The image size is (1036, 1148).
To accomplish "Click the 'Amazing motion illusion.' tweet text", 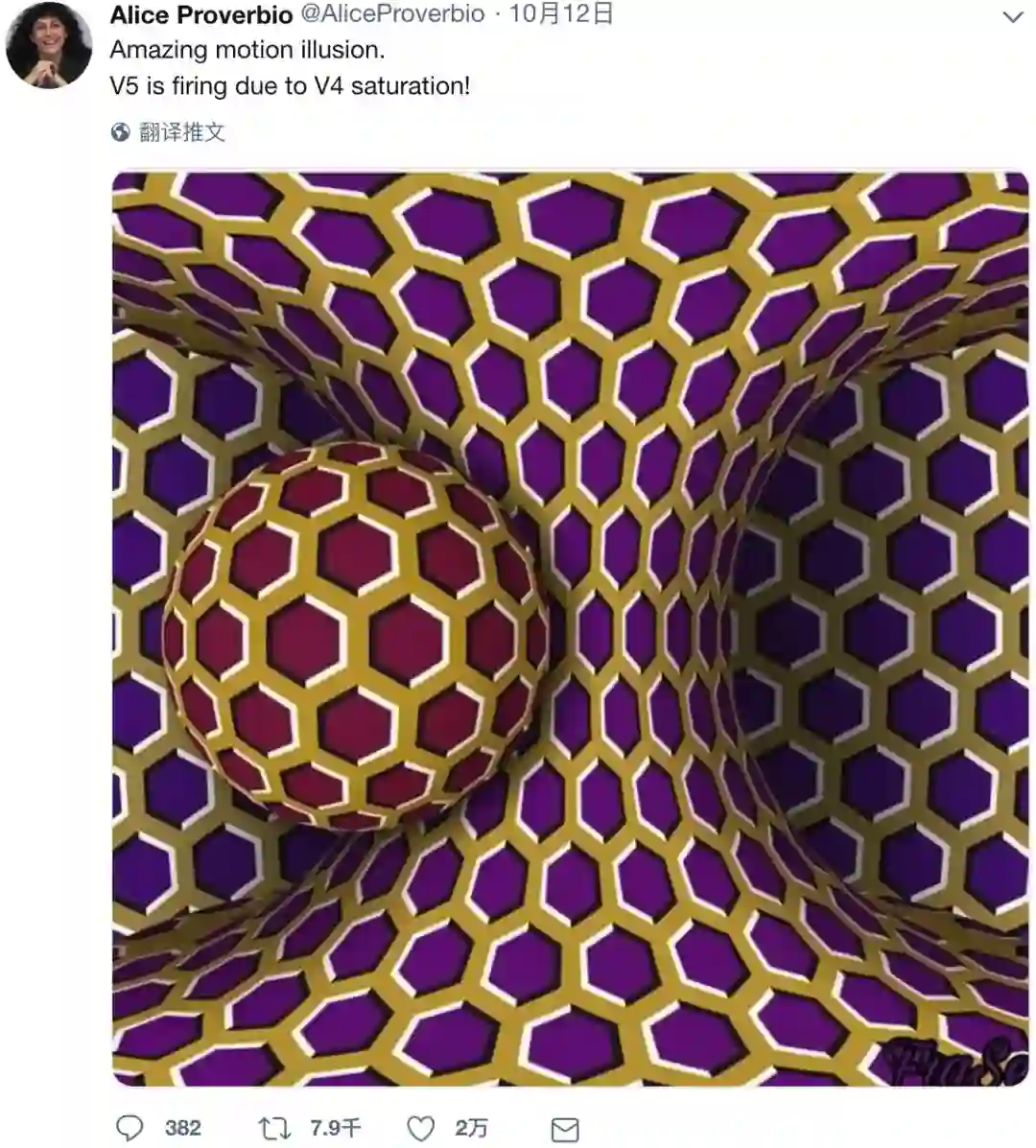I will click(x=247, y=50).
